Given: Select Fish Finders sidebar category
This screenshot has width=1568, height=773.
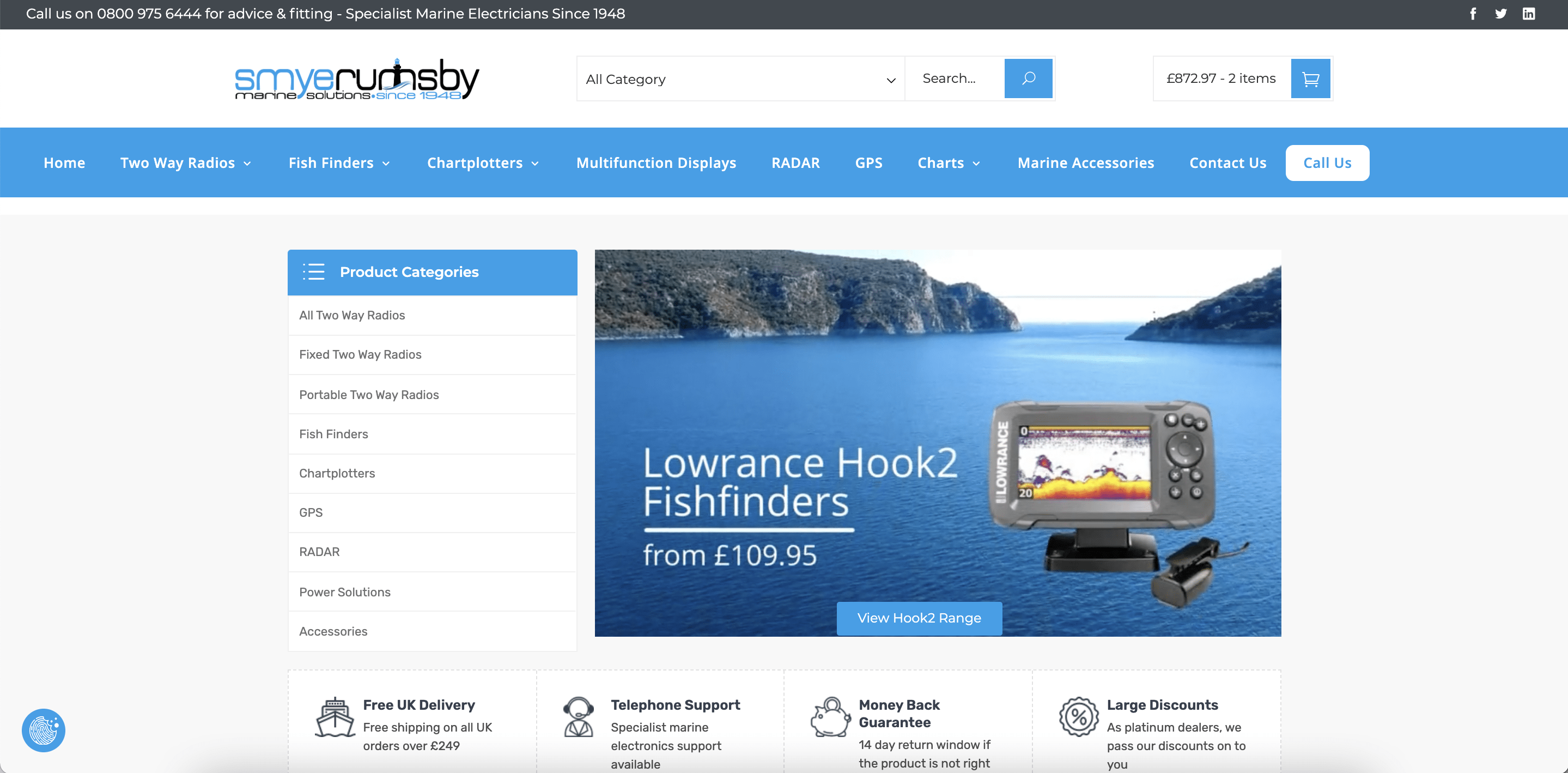Looking at the screenshot, I should pyautogui.click(x=432, y=434).
